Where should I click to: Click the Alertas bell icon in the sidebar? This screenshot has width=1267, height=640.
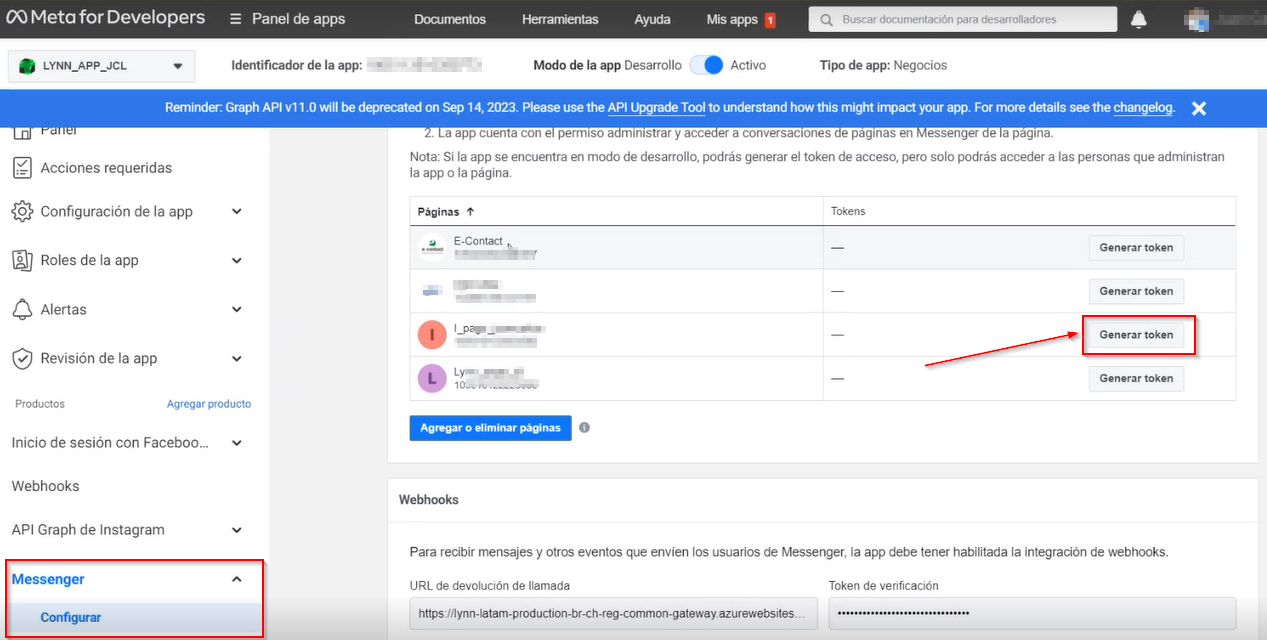pyautogui.click(x=22, y=309)
